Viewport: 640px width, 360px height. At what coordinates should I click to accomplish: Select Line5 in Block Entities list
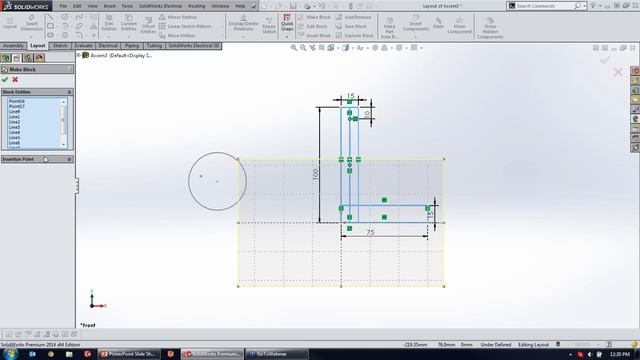click(14, 138)
